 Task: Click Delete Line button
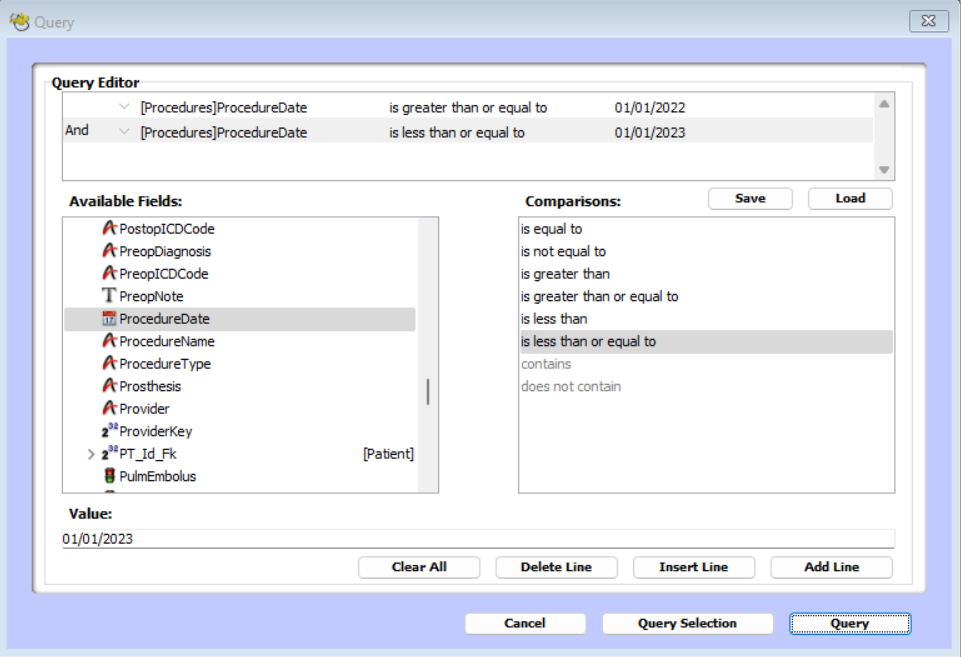[556, 567]
